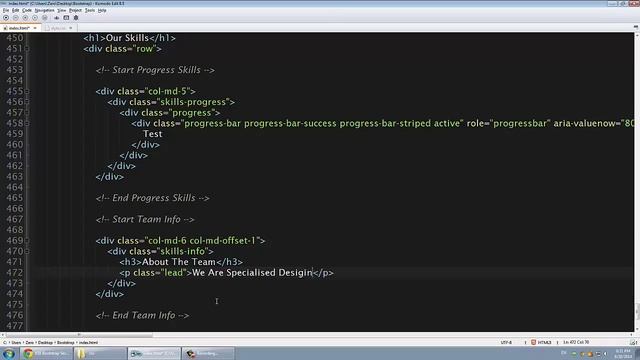Open the Code menu
Screen dimensions: 640x360
point(27,10)
